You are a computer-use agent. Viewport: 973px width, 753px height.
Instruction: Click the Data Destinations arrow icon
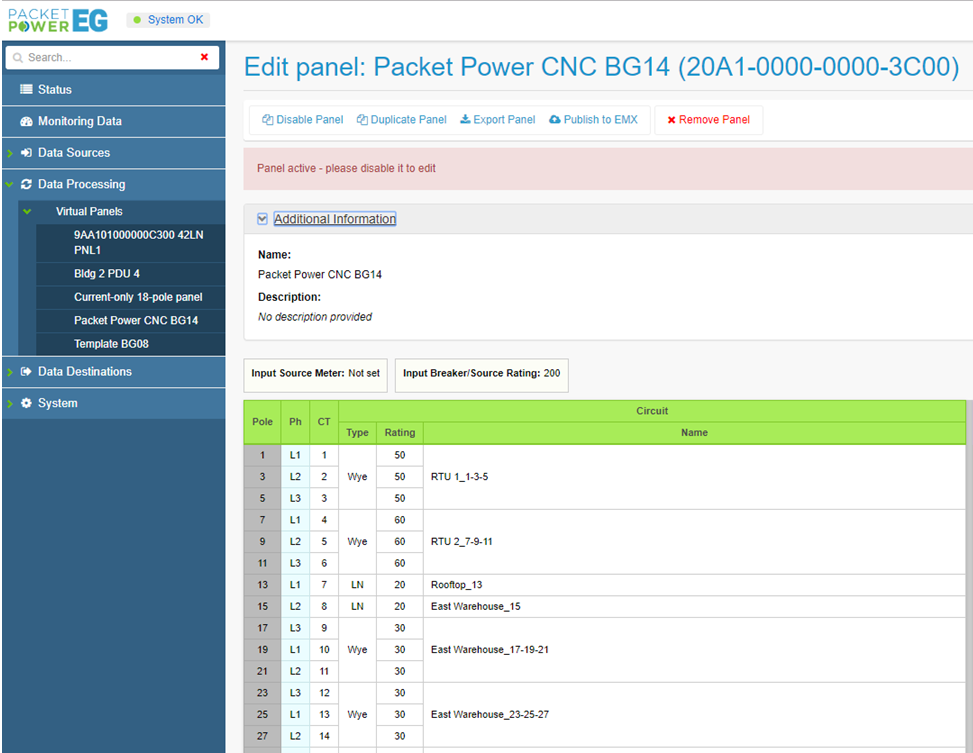pyautogui.click(x=26, y=372)
